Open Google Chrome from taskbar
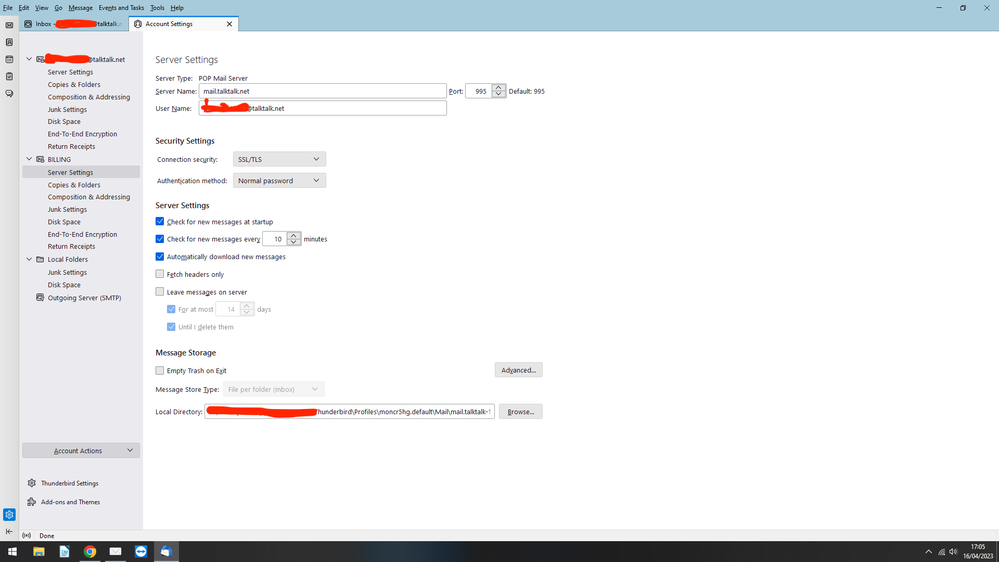 click(90, 552)
